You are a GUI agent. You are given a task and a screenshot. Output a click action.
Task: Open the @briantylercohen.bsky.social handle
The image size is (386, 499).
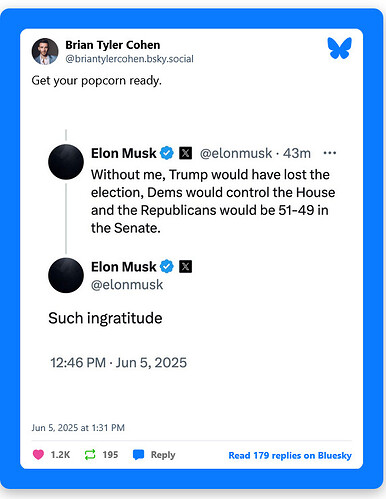(129, 59)
